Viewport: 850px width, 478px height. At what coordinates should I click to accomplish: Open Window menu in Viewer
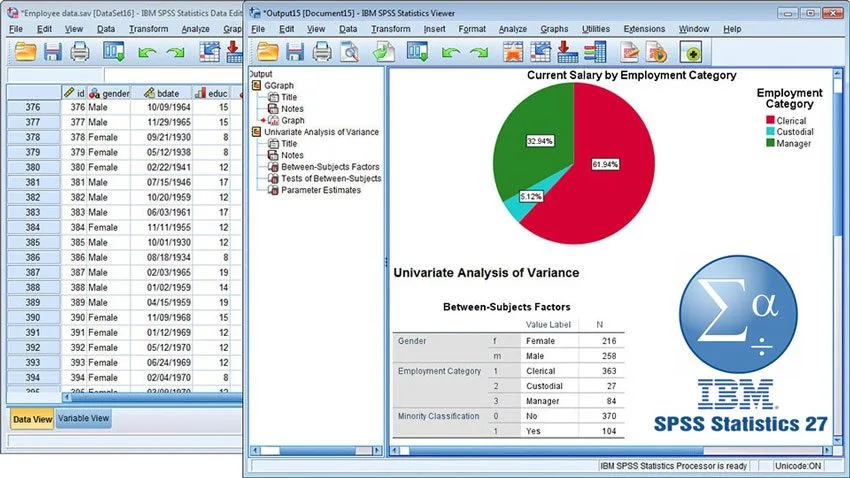click(694, 29)
